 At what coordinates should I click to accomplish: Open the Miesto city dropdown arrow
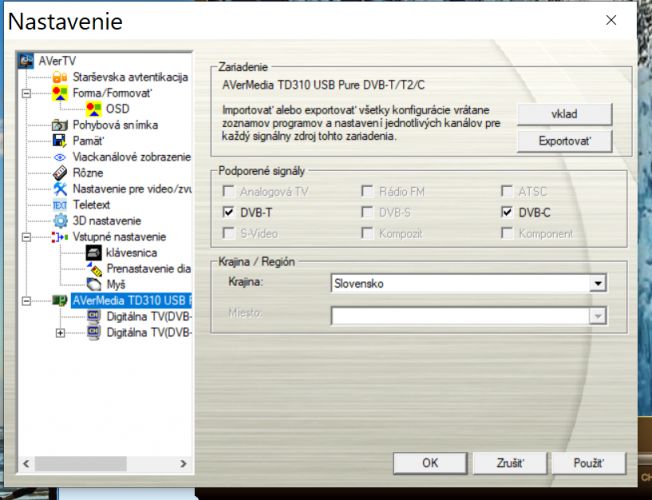point(598,316)
